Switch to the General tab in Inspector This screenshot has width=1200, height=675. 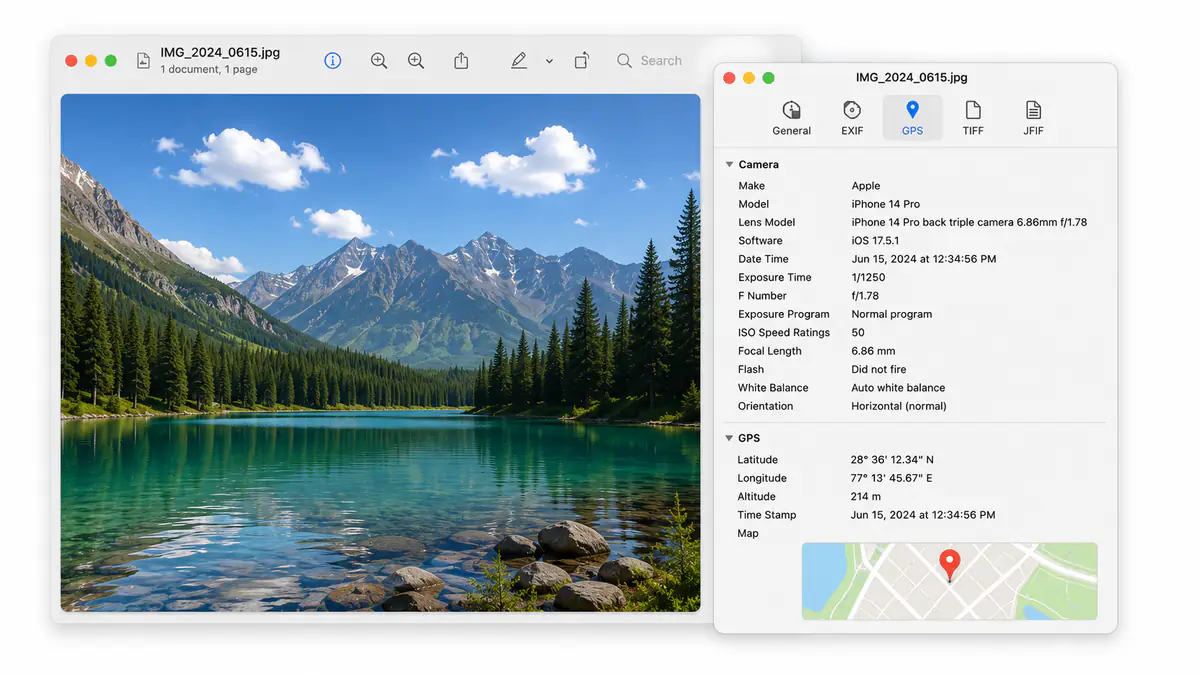791,117
